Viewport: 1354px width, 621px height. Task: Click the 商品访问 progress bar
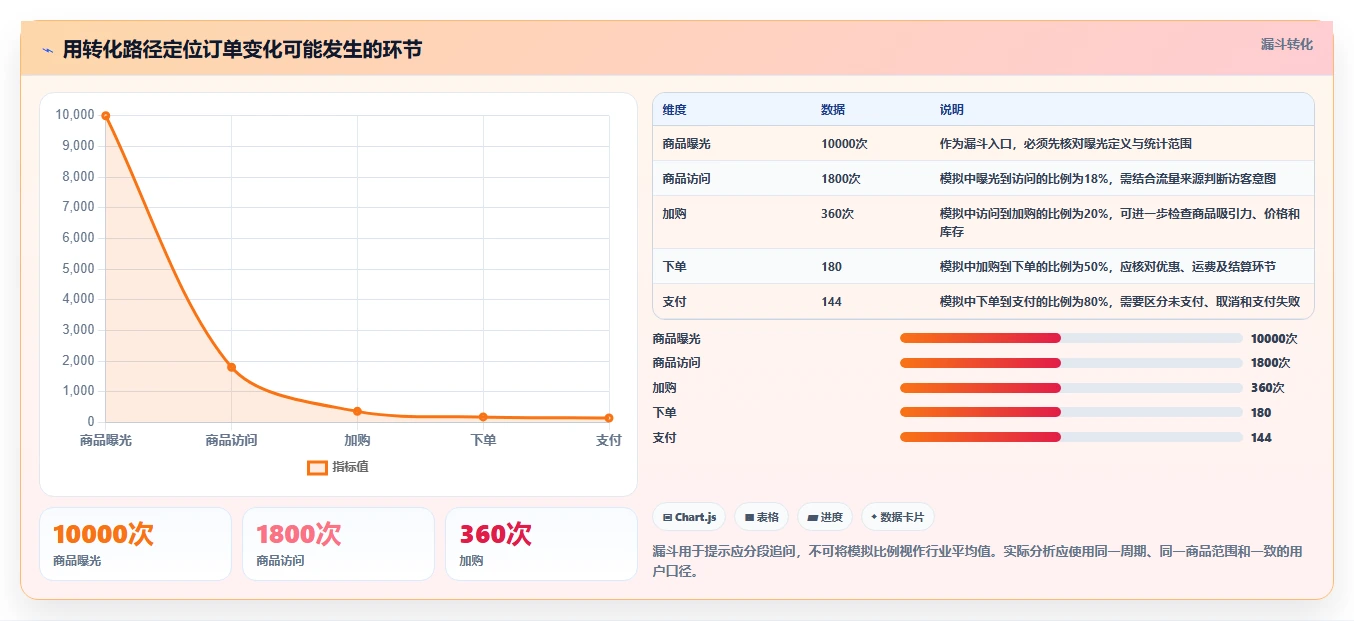coord(1071,363)
